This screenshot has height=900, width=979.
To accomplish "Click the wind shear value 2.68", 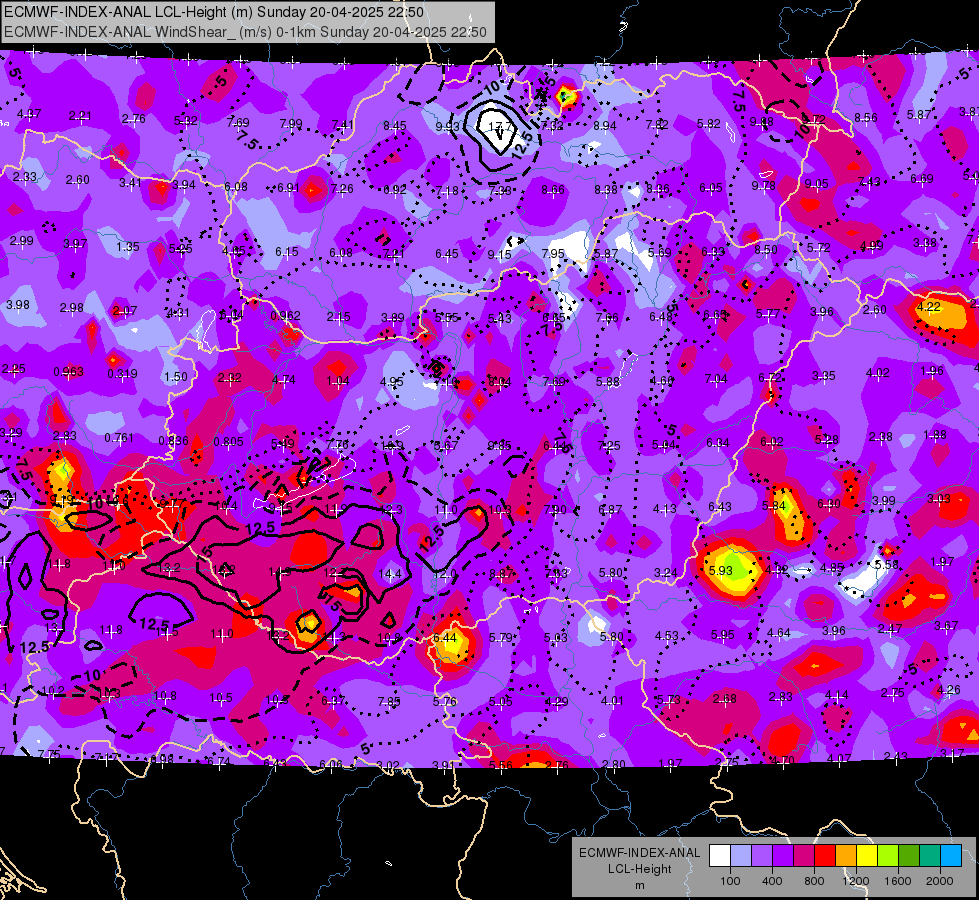I will (x=724, y=698).
